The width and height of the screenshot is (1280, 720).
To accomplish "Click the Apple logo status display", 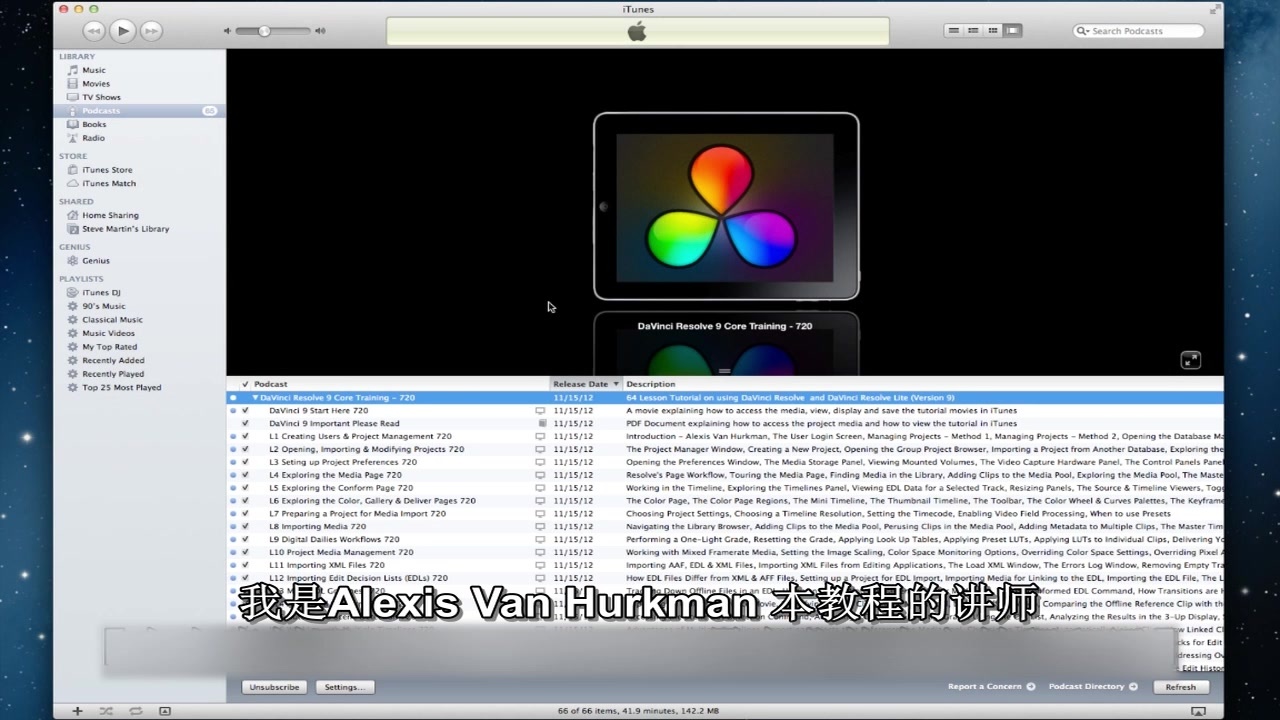I will tap(637, 31).
